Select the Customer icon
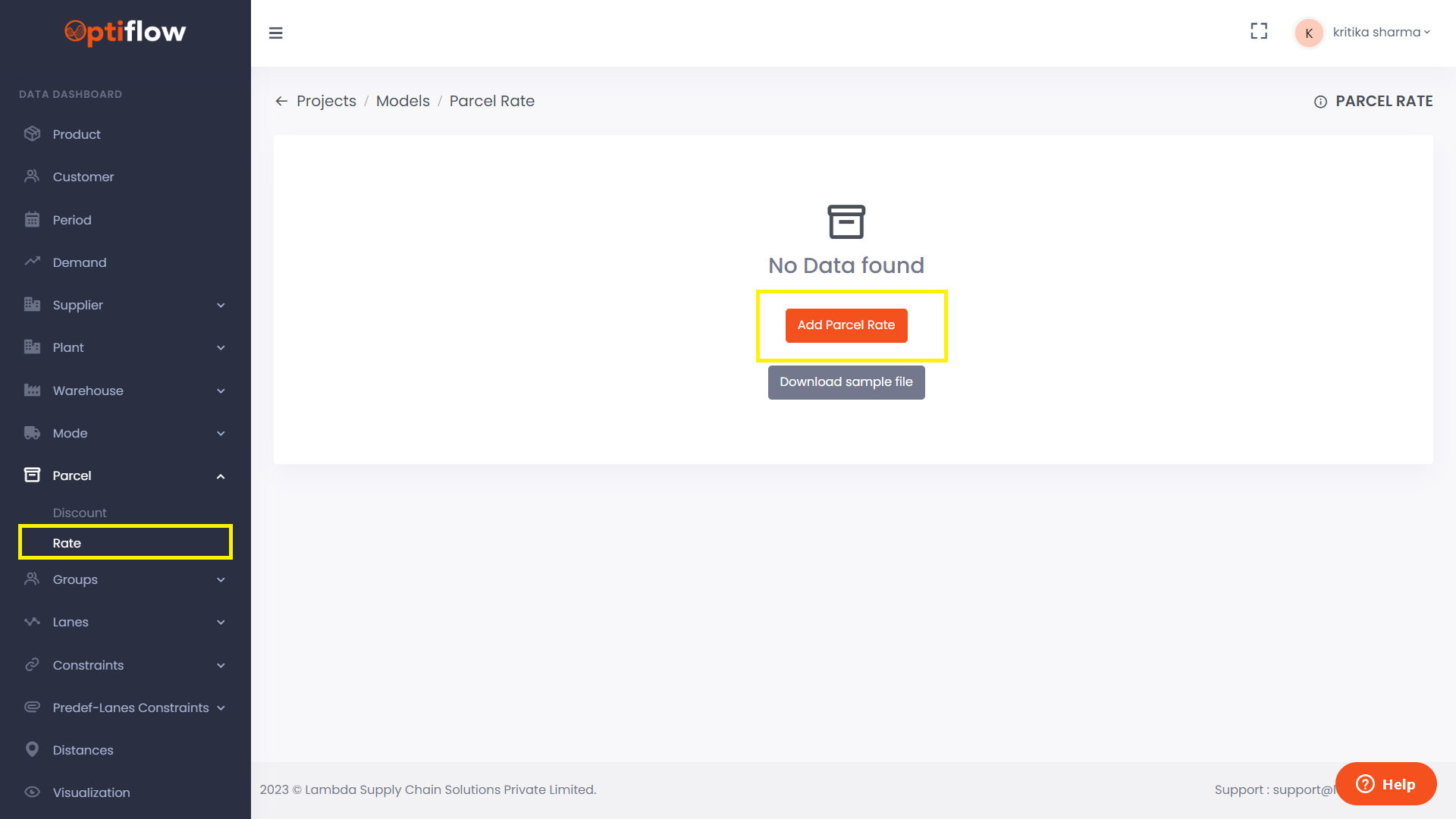The height and width of the screenshot is (819, 1456). tap(33, 176)
